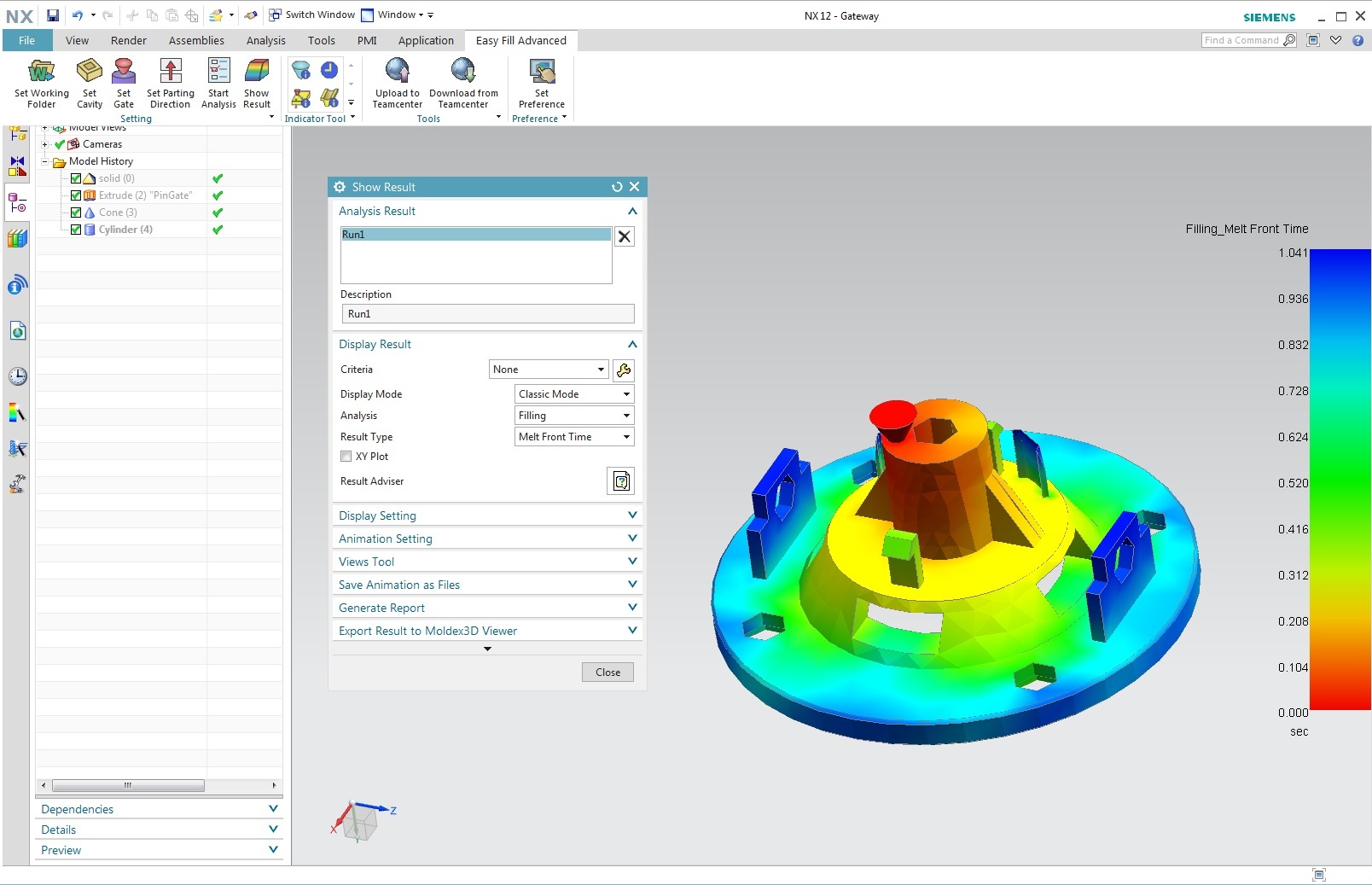Click the gear icon in Show Result title bar

pos(340,187)
